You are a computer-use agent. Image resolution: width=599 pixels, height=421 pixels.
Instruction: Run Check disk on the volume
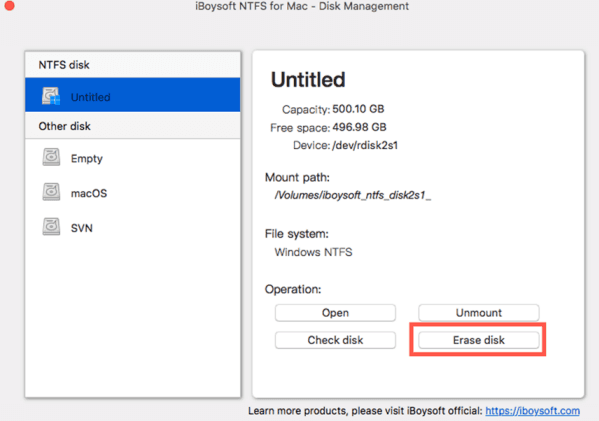click(x=335, y=340)
